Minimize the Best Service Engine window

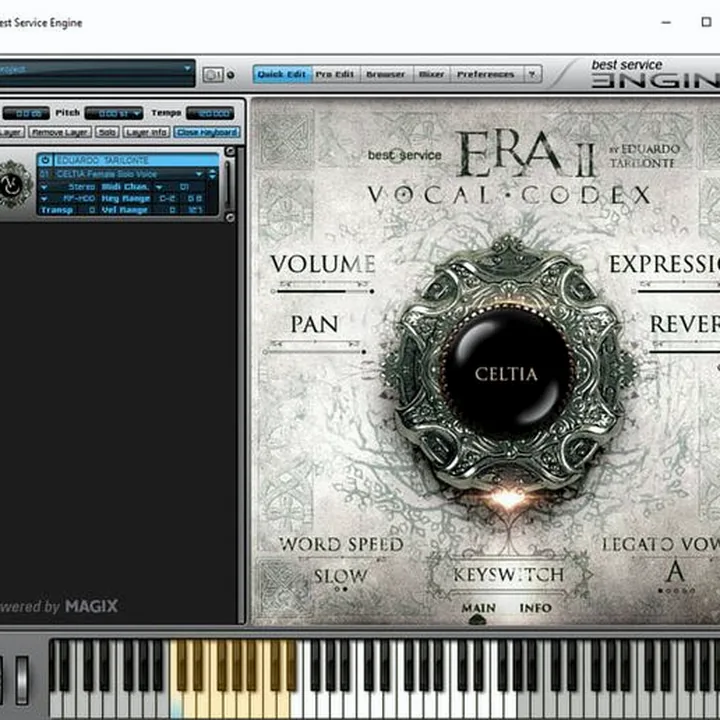(x=666, y=22)
